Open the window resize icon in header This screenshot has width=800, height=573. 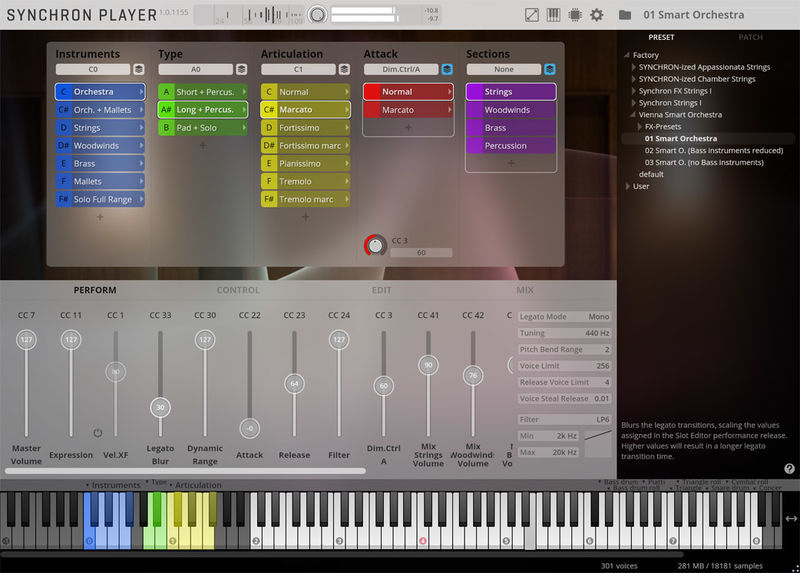(532, 15)
